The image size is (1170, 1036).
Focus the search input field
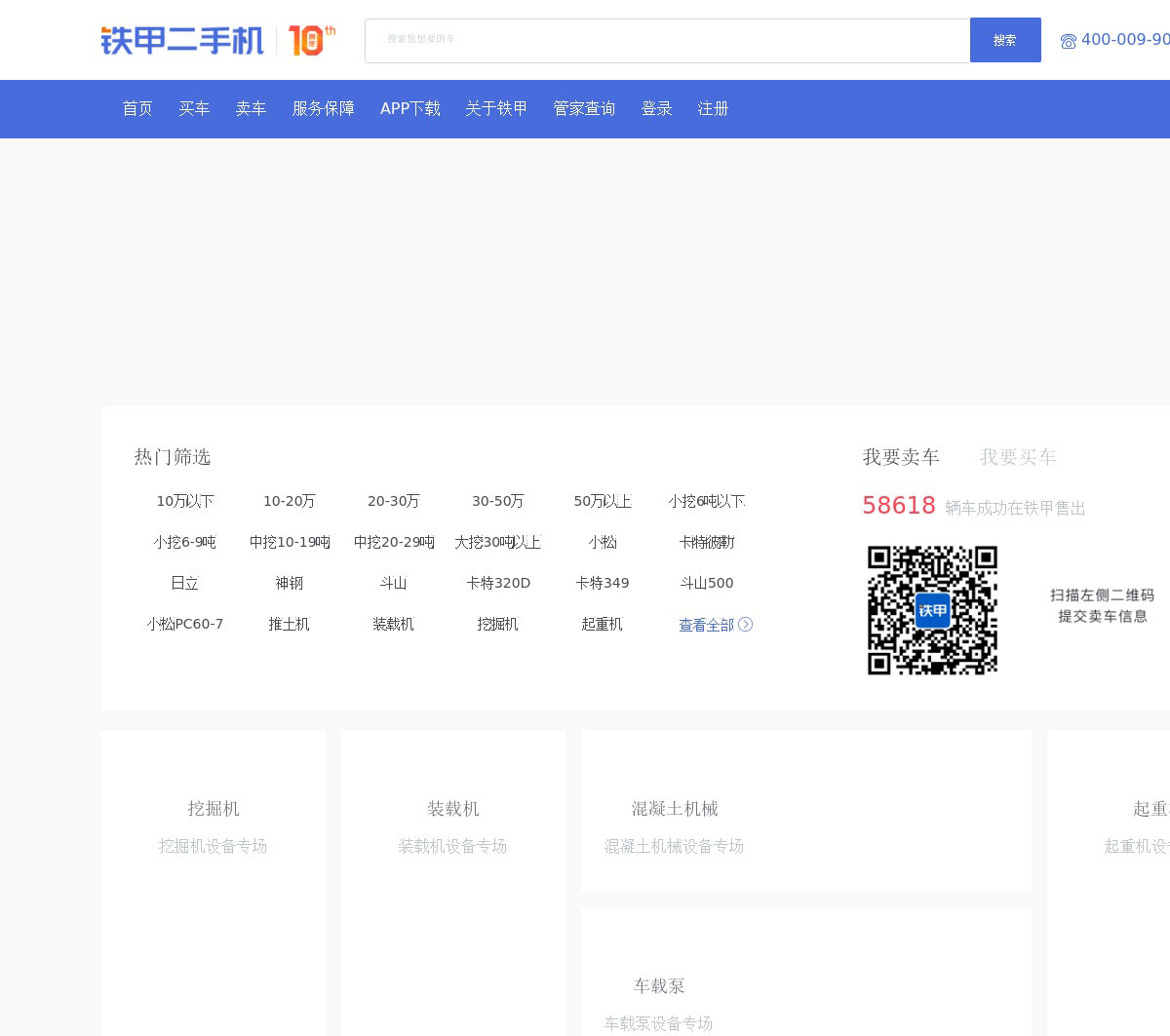(667, 41)
